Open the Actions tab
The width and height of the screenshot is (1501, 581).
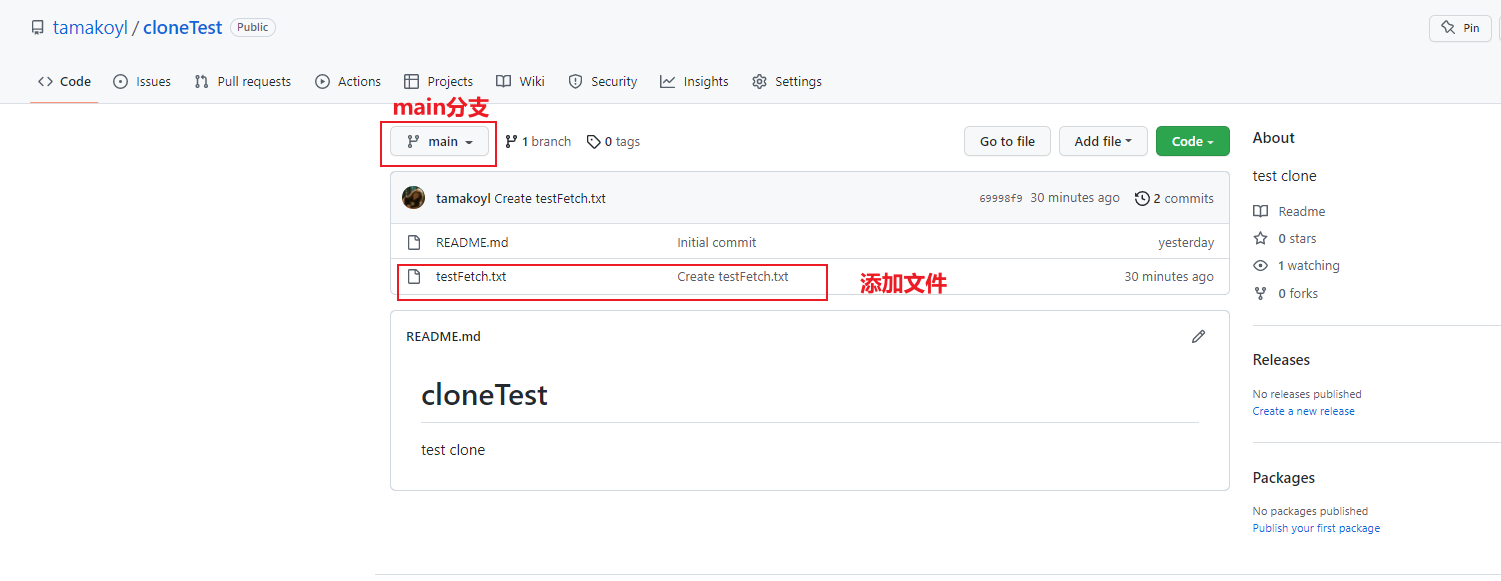[348, 82]
